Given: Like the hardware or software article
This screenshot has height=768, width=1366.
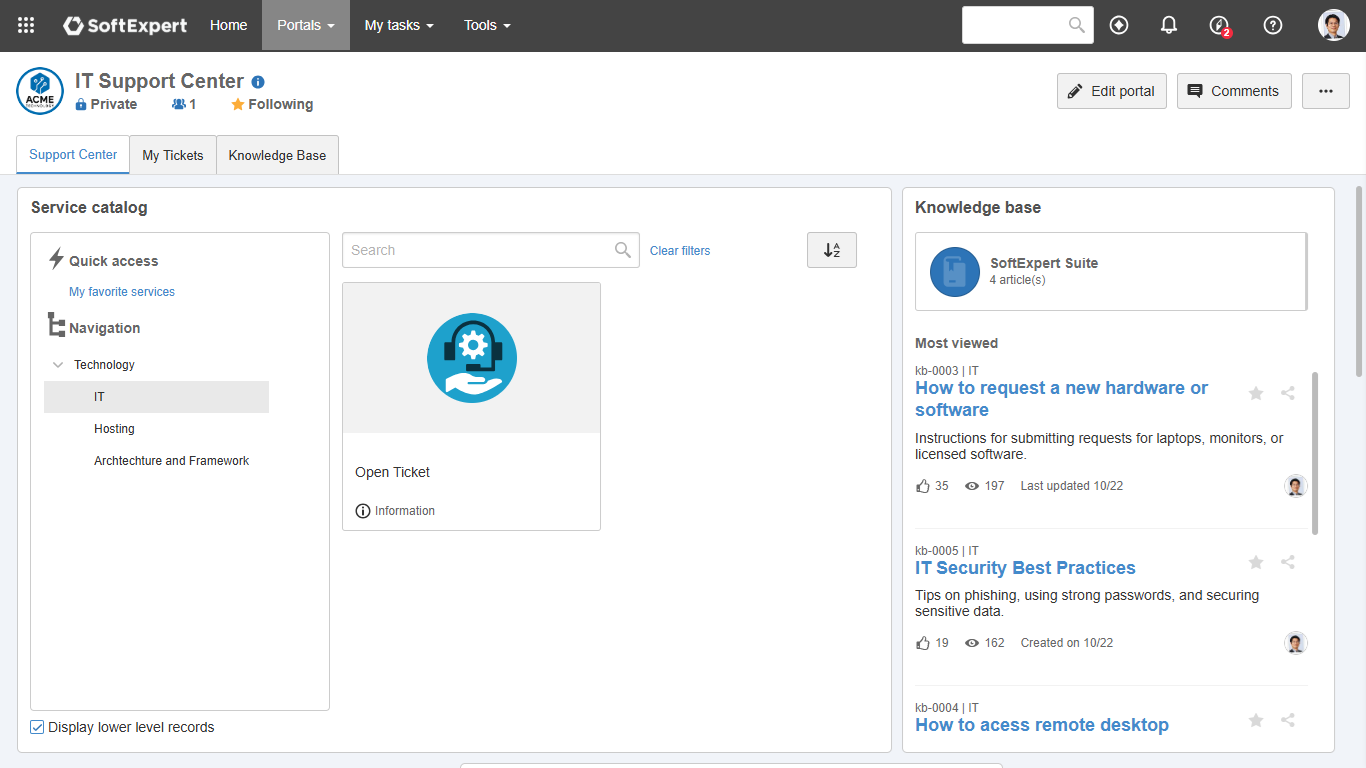Looking at the screenshot, I should tap(923, 486).
